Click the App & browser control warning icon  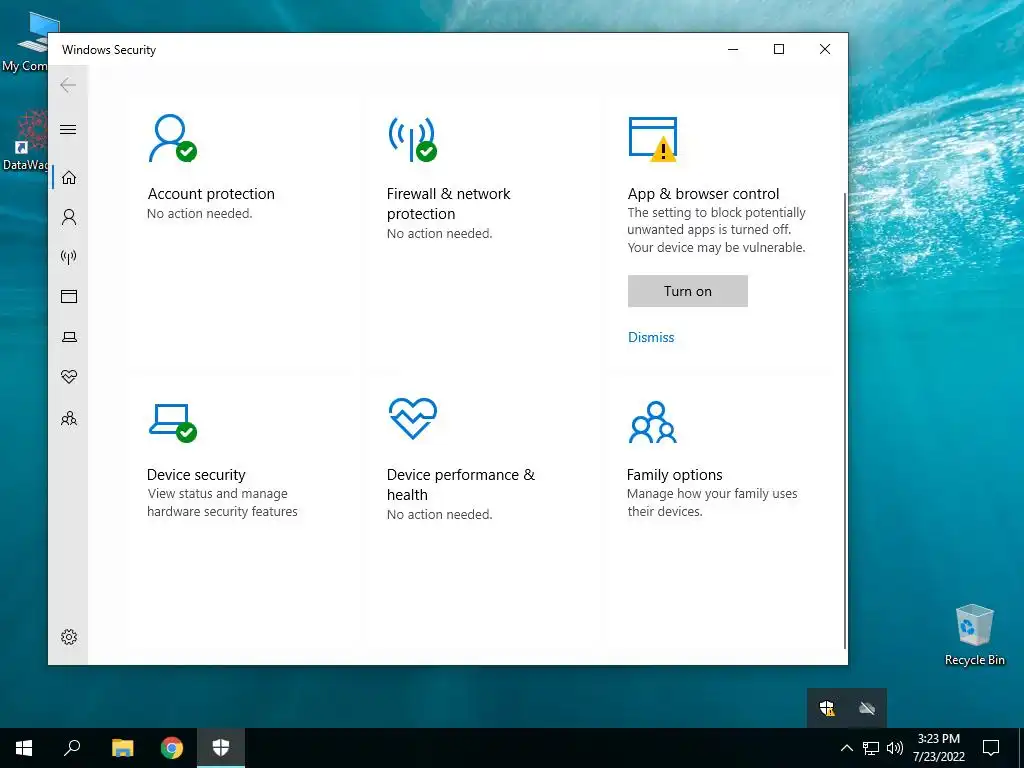[652, 138]
